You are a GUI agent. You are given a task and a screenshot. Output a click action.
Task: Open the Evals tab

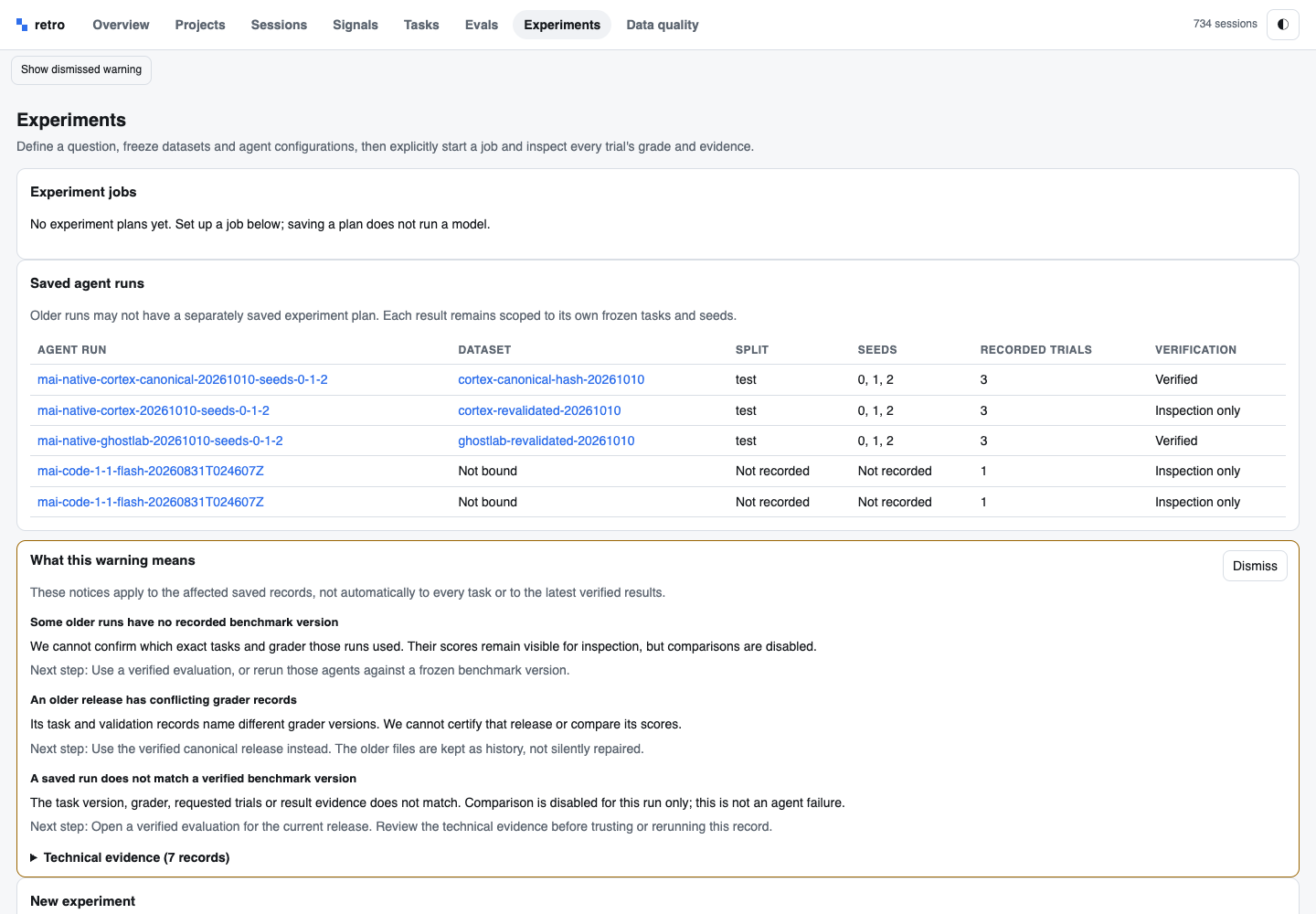tap(482, 25)
